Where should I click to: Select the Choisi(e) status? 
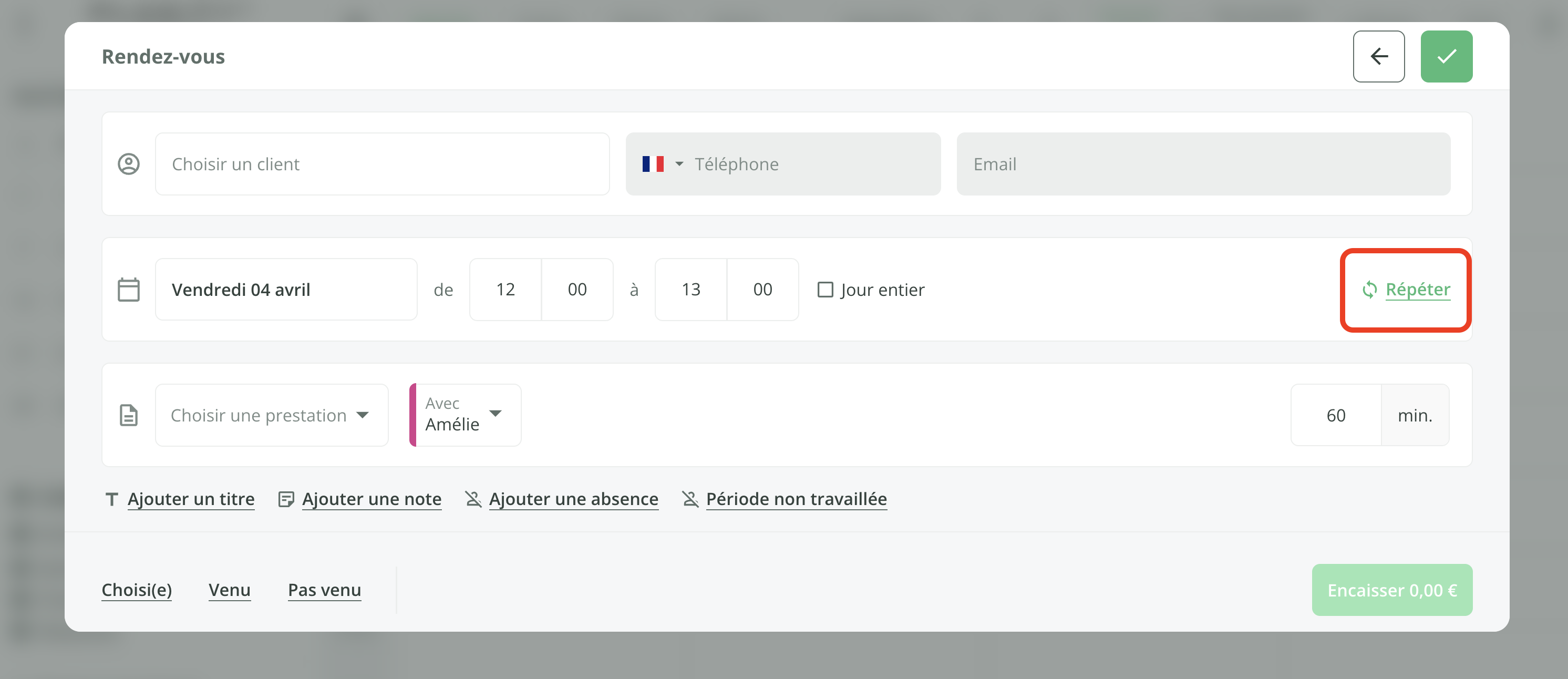tap(136, 590)
